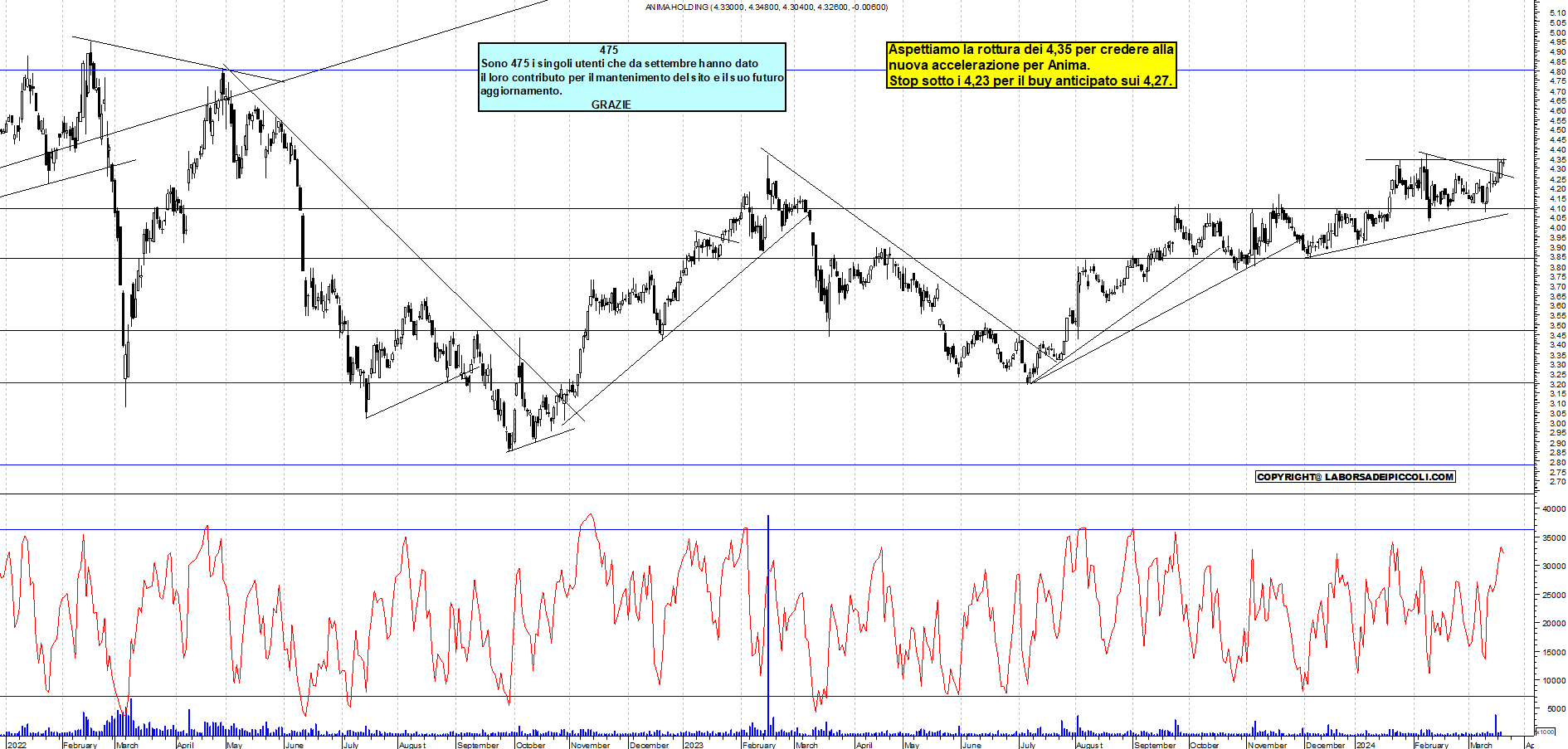Screen dimensions: 1568x749
Task: Click the 5.10 price axis label
Action: 1557,13
